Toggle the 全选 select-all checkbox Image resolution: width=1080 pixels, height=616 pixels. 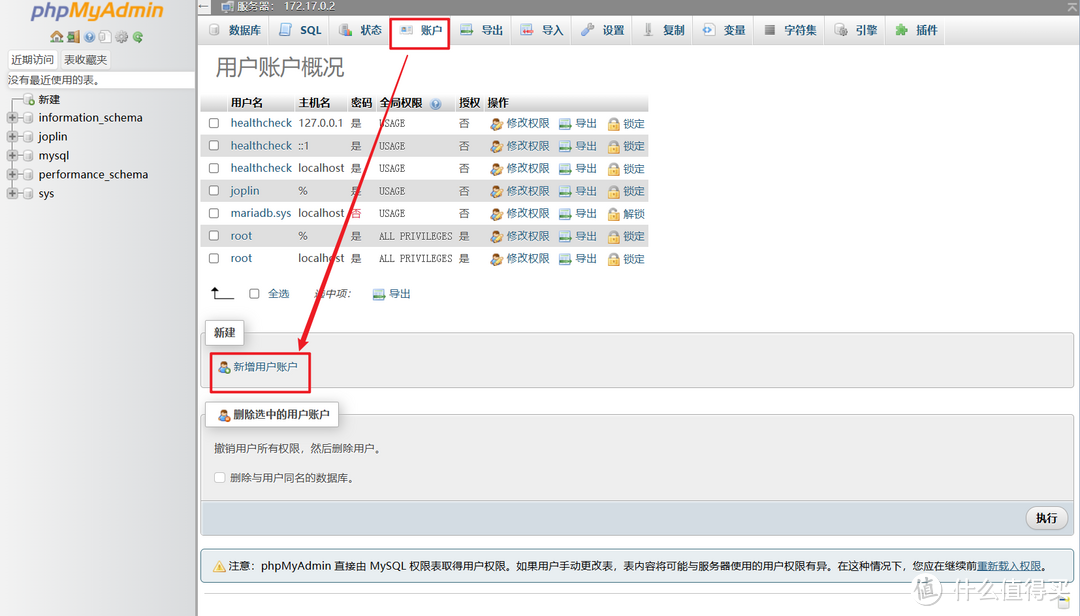point(254,294)
